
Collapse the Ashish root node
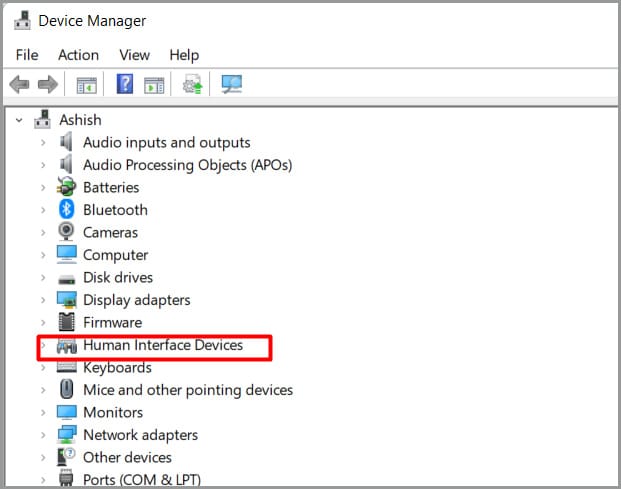19,120
